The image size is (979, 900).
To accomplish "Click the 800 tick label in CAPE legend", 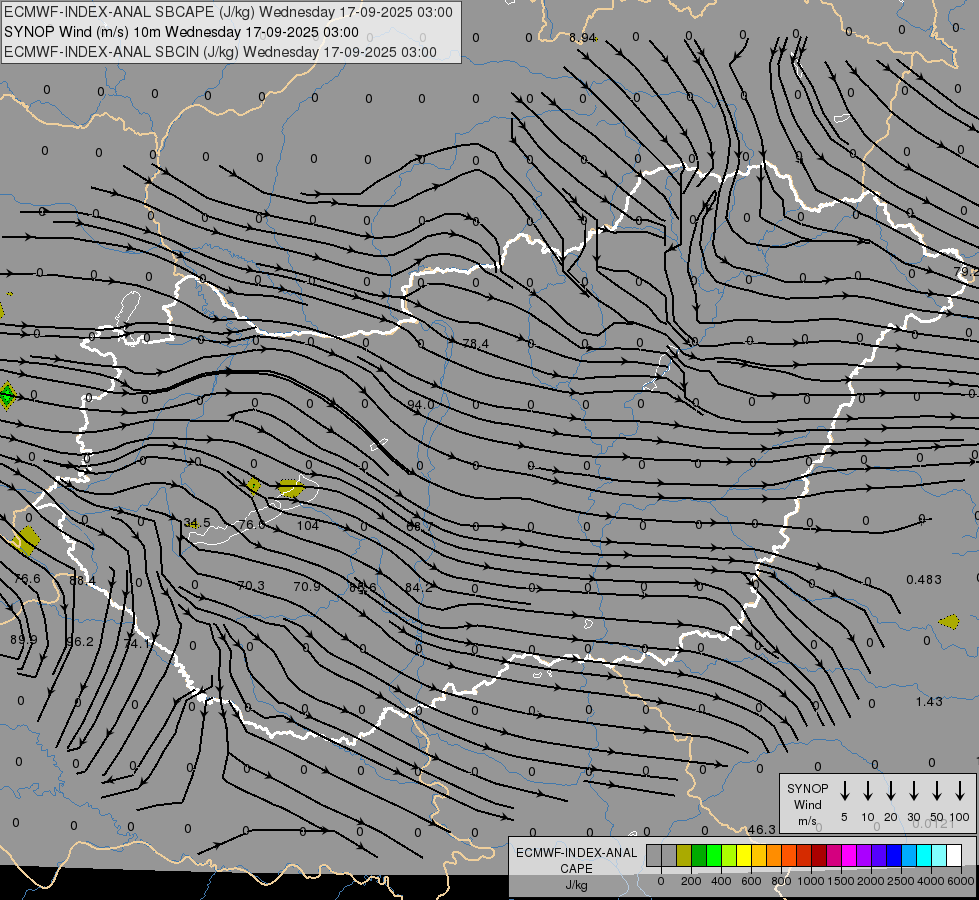I will (781, 881).
